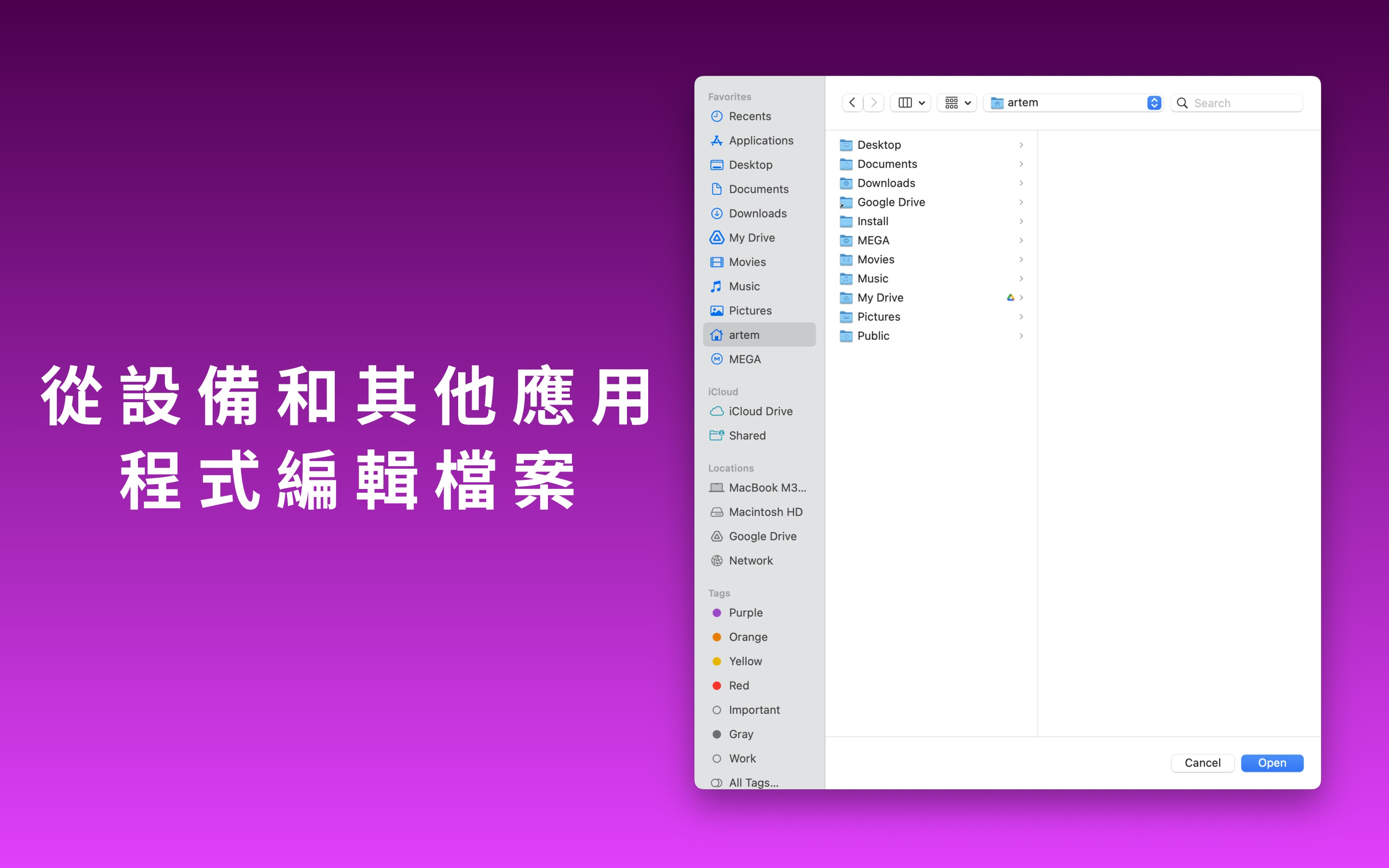This screenshot has width=1389, height=868.
Task: Select the Documents folder in the file list
Action: (x=931, y=164)
